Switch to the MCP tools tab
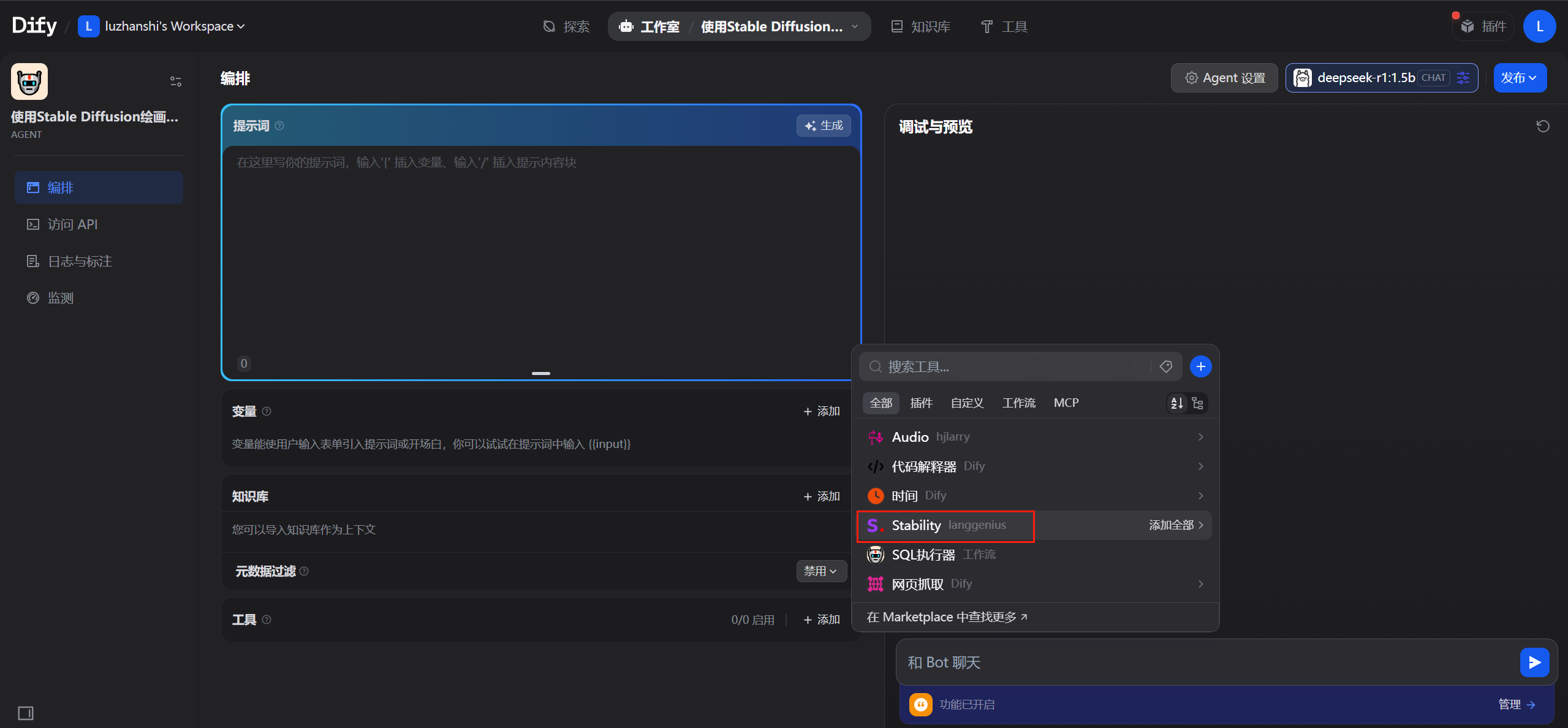 (x=1066, y=403)
